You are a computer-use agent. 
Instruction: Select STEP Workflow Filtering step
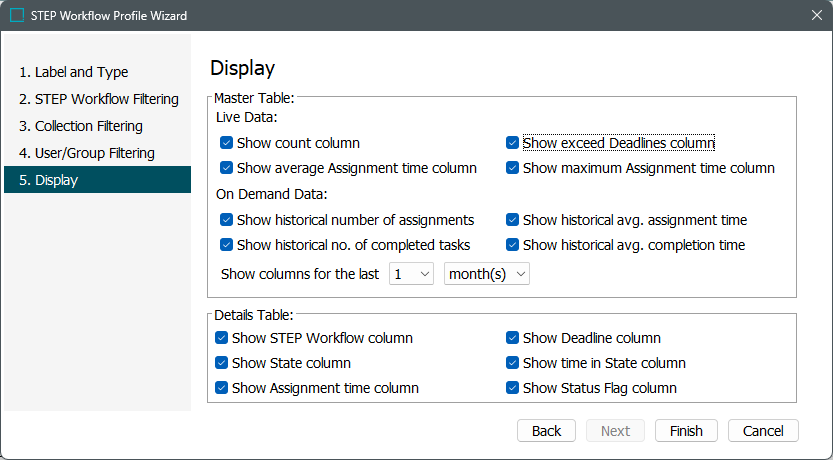coord(98,99)
